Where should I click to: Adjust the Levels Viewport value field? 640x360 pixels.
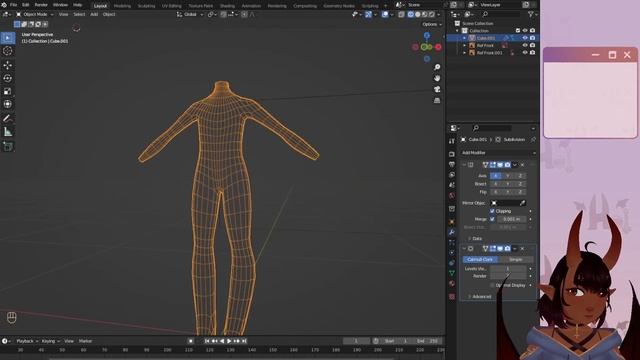[508, 269]
